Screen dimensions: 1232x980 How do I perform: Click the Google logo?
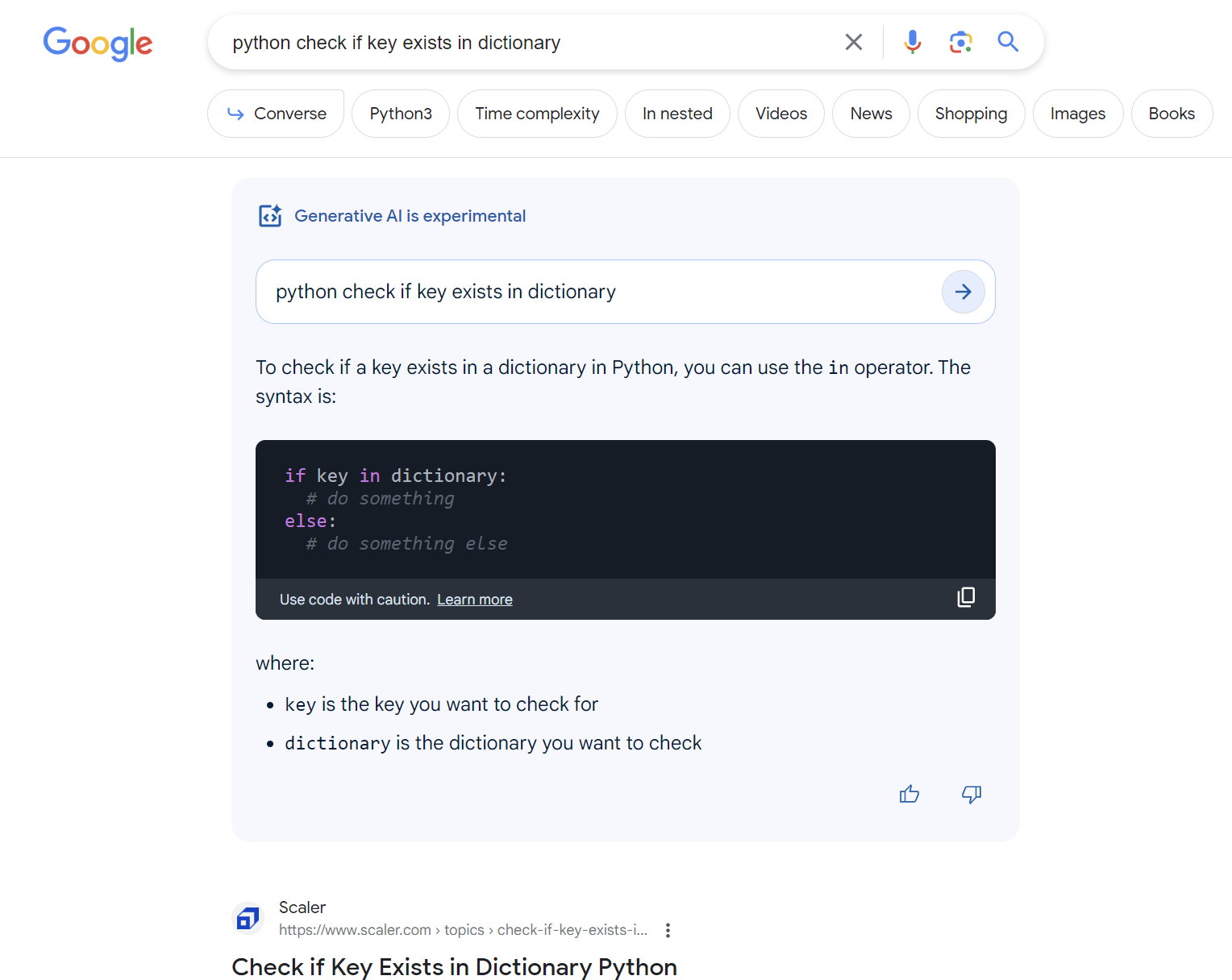pos(98,43)
